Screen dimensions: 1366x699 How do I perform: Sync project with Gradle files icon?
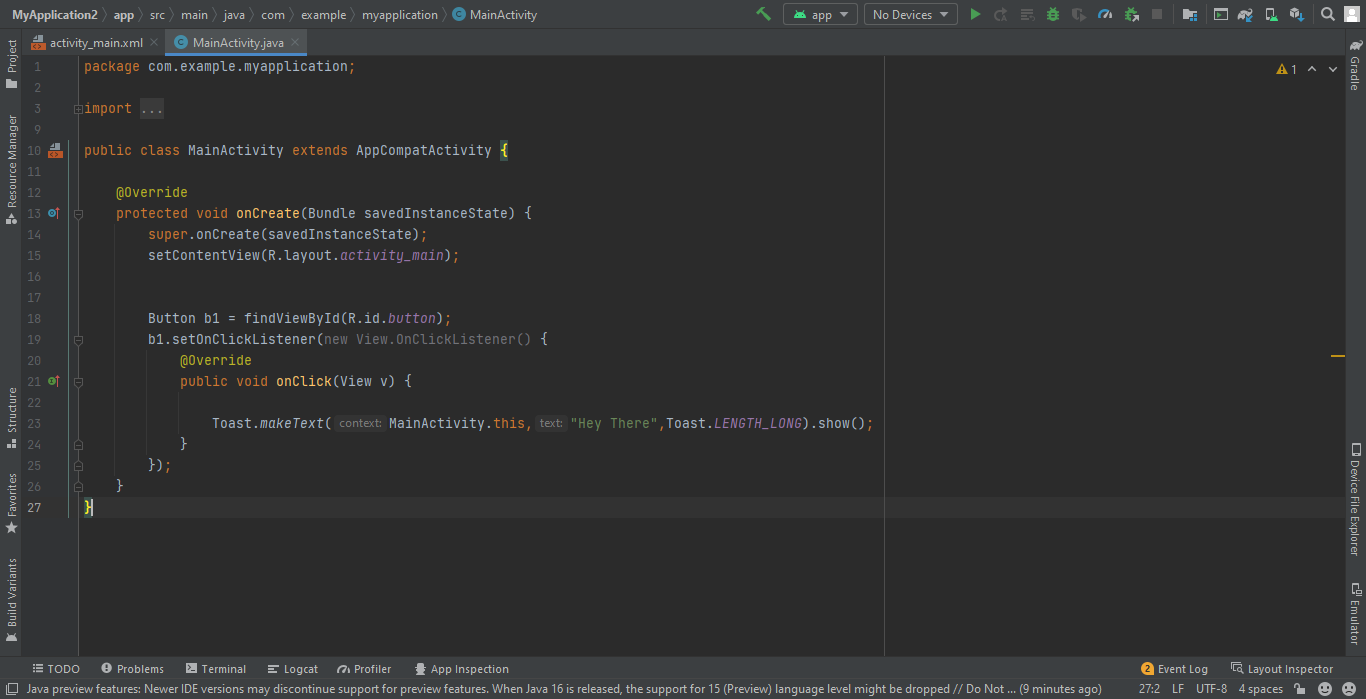tap(1245, 14)
